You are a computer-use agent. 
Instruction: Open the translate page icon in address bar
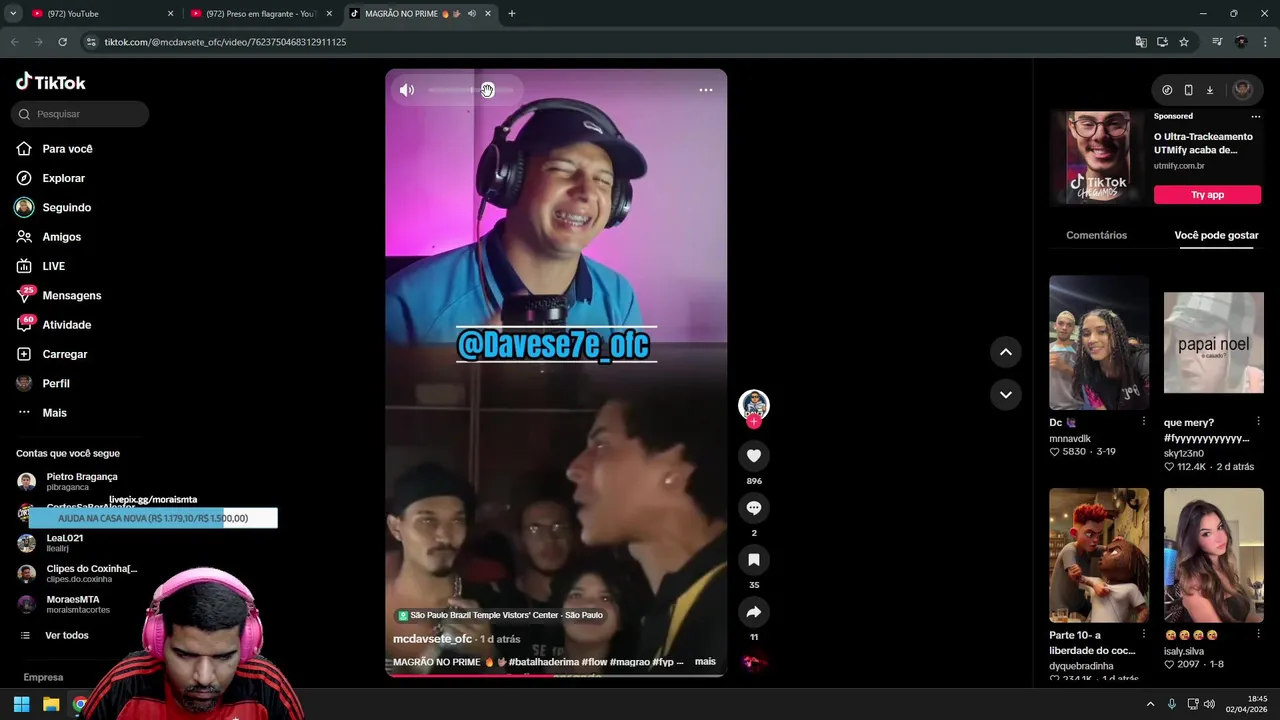tap(1141, 42)
